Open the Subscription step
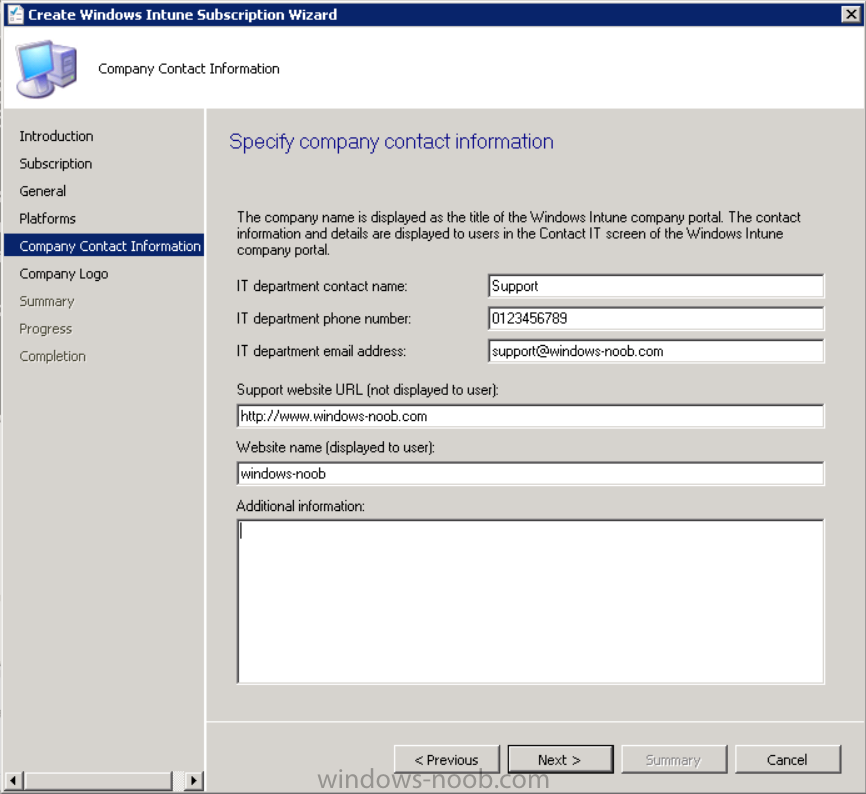Screen dimensions: 866x794 (56, 164)
